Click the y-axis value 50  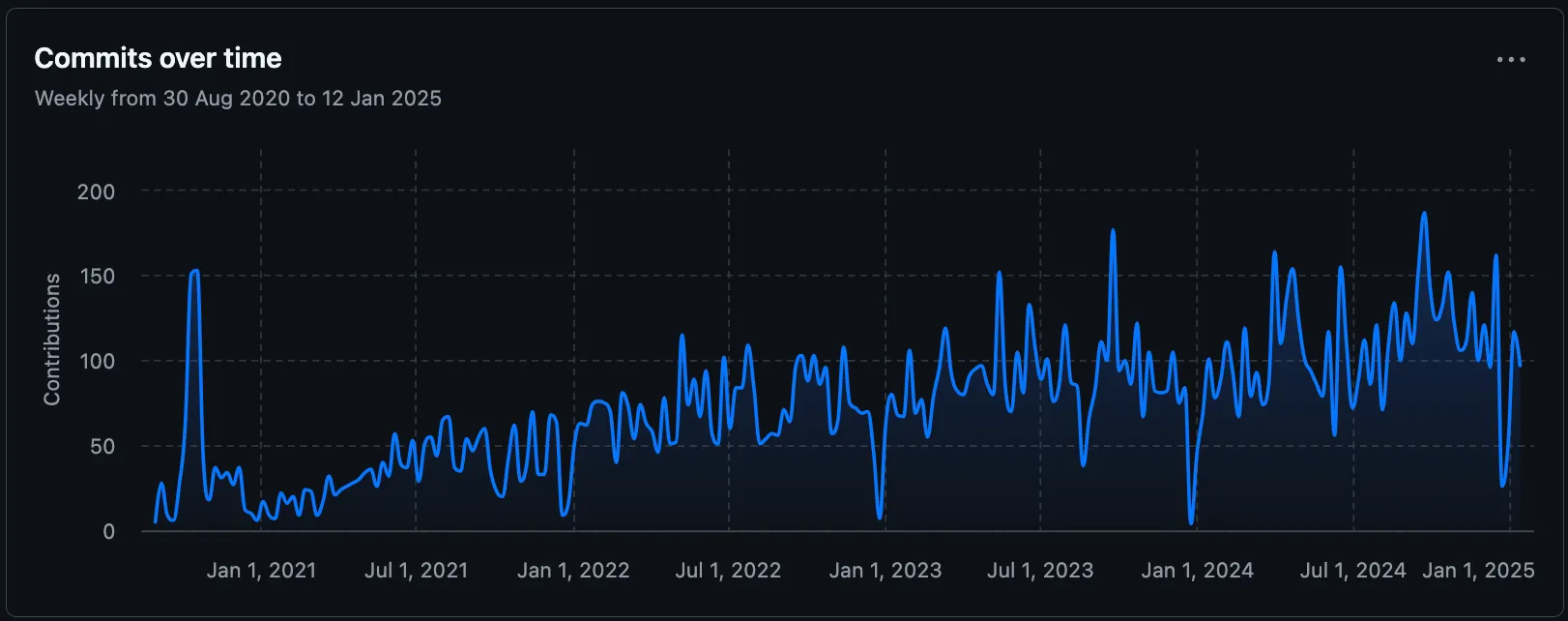coord(102,446)
